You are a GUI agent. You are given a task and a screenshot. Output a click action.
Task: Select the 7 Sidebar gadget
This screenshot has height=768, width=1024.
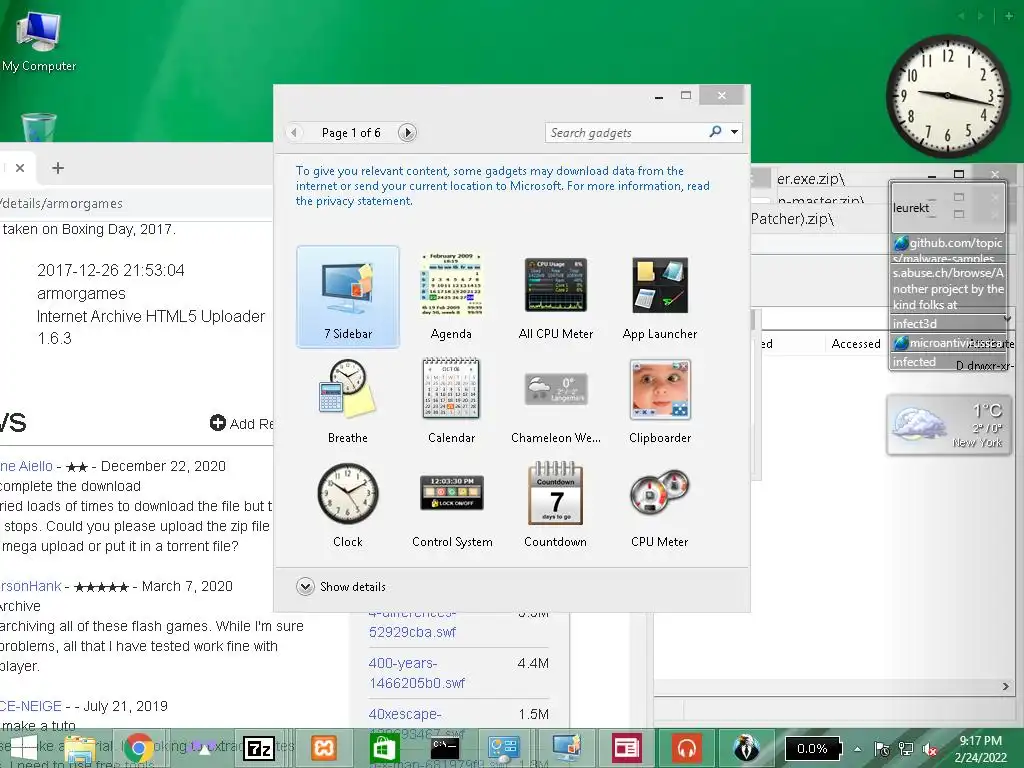(347, 296)
